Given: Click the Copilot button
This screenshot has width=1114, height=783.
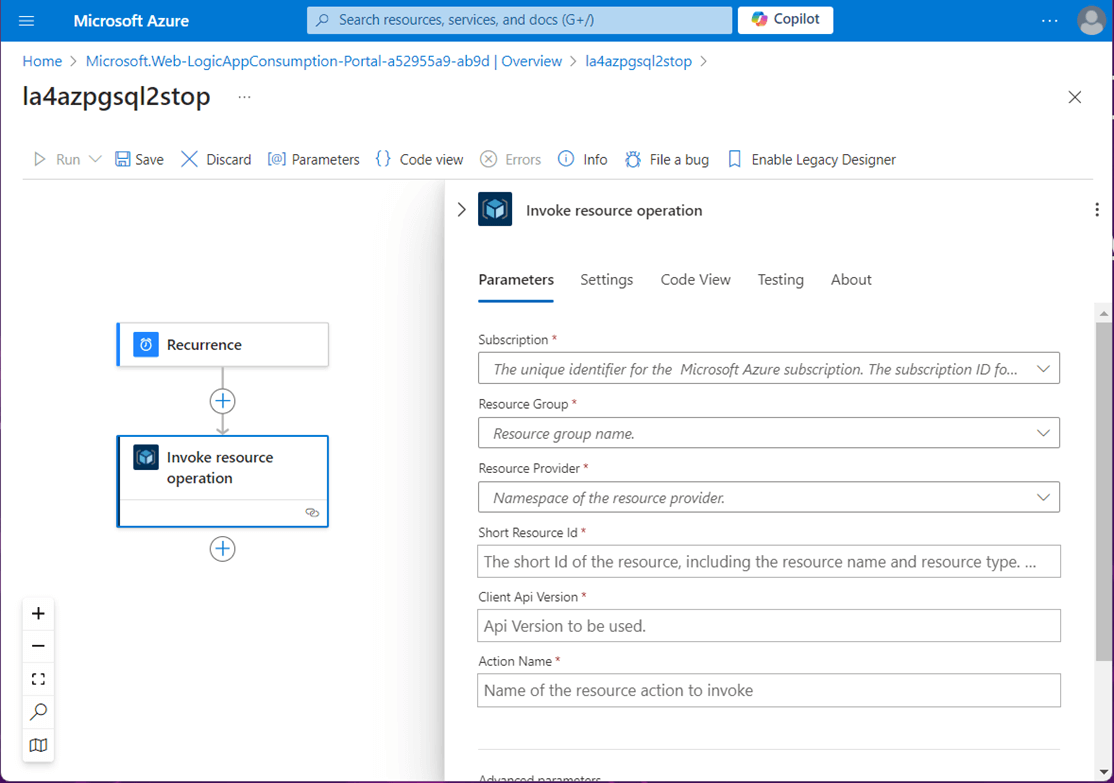Looking at the screenshot, I should (x=785, y=20).
